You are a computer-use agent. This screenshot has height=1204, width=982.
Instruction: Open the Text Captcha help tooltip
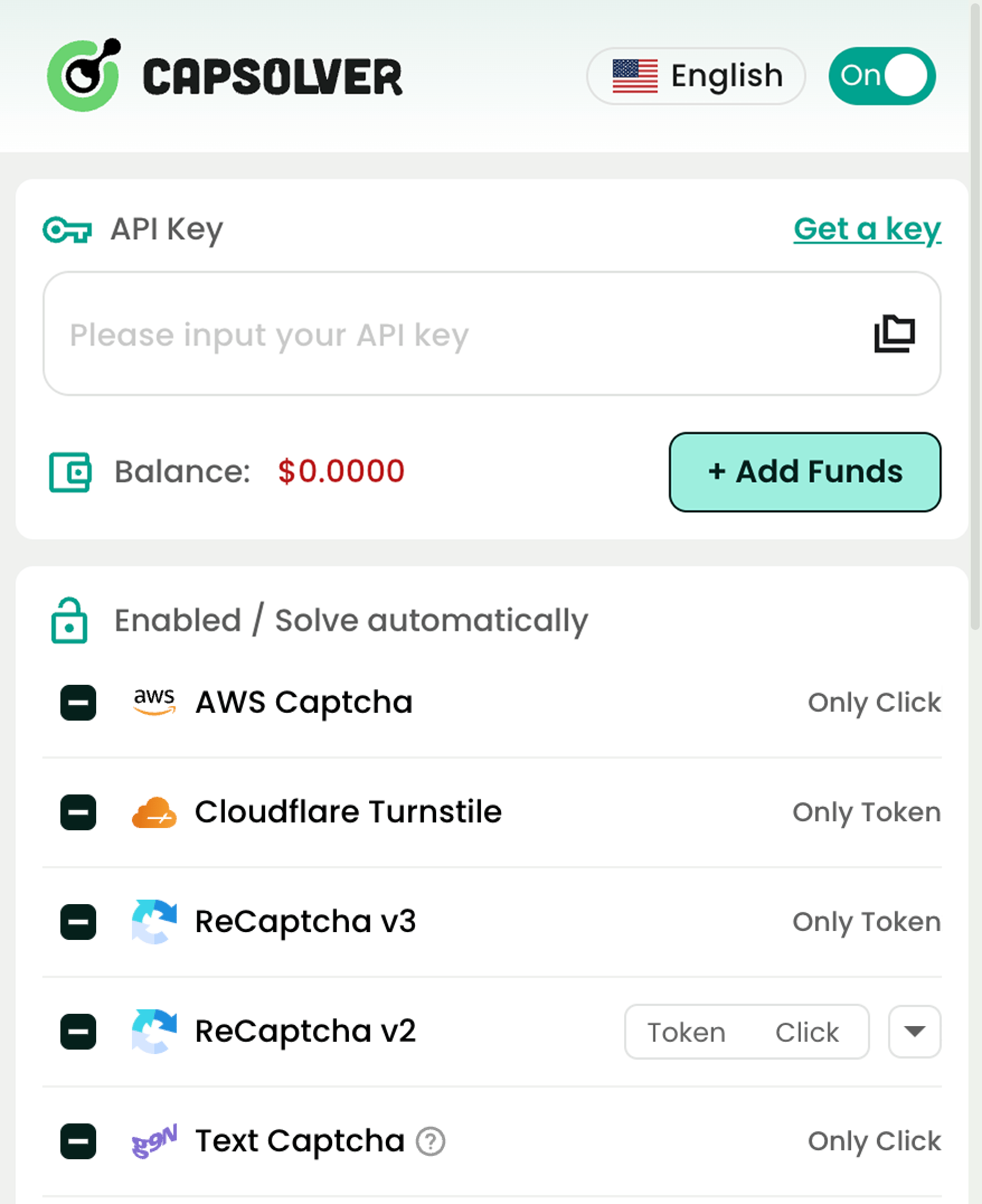click(431, 1141)
